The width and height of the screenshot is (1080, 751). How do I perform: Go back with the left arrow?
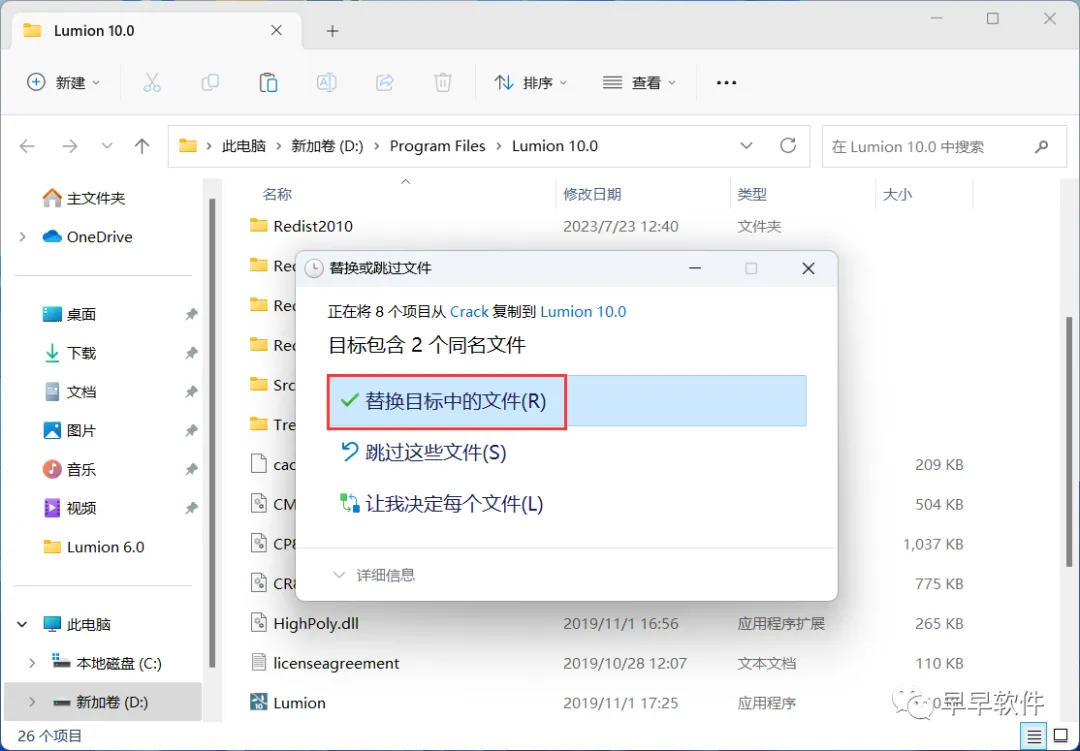click(x=27, y=146)
